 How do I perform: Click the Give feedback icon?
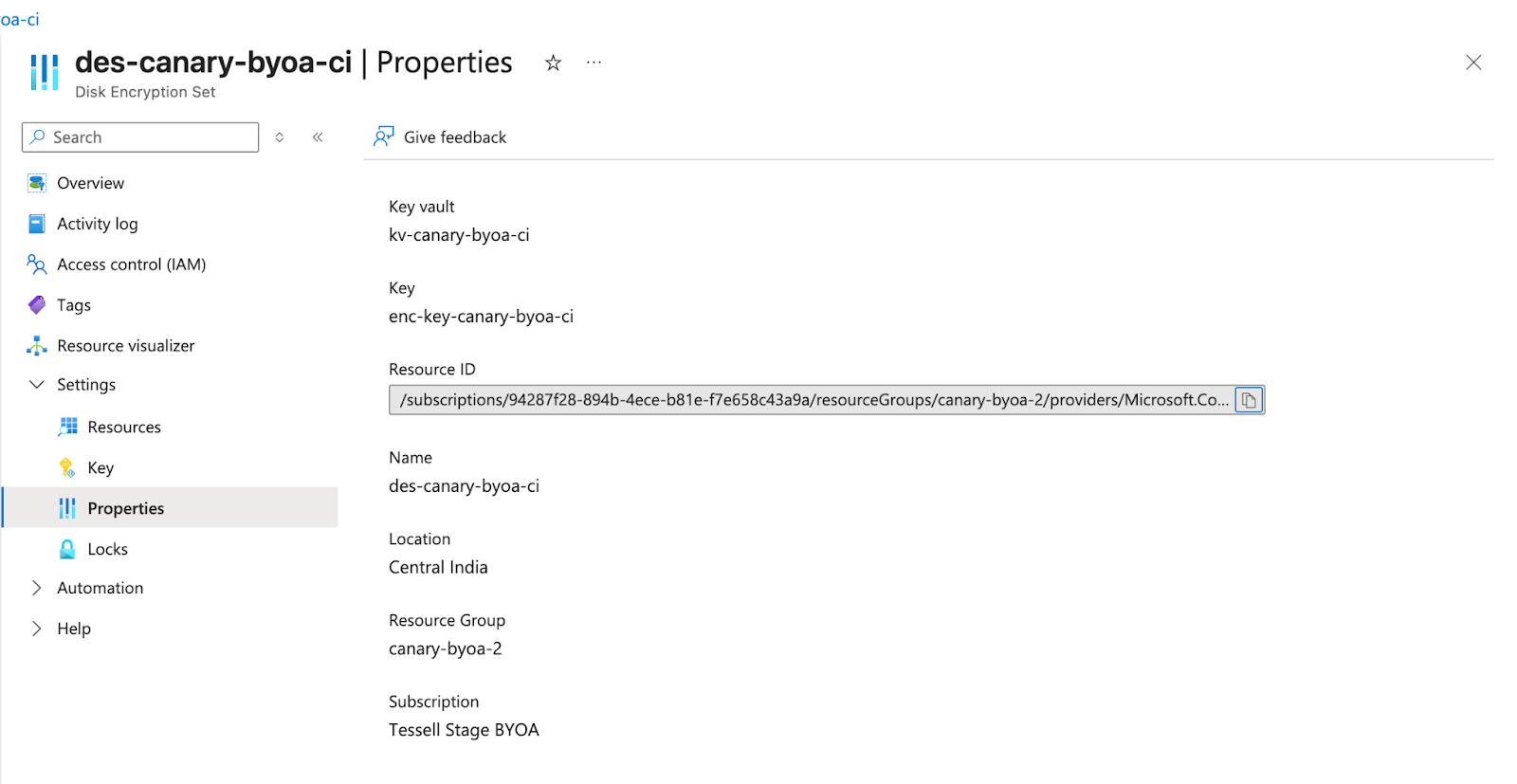coord(384,137)
